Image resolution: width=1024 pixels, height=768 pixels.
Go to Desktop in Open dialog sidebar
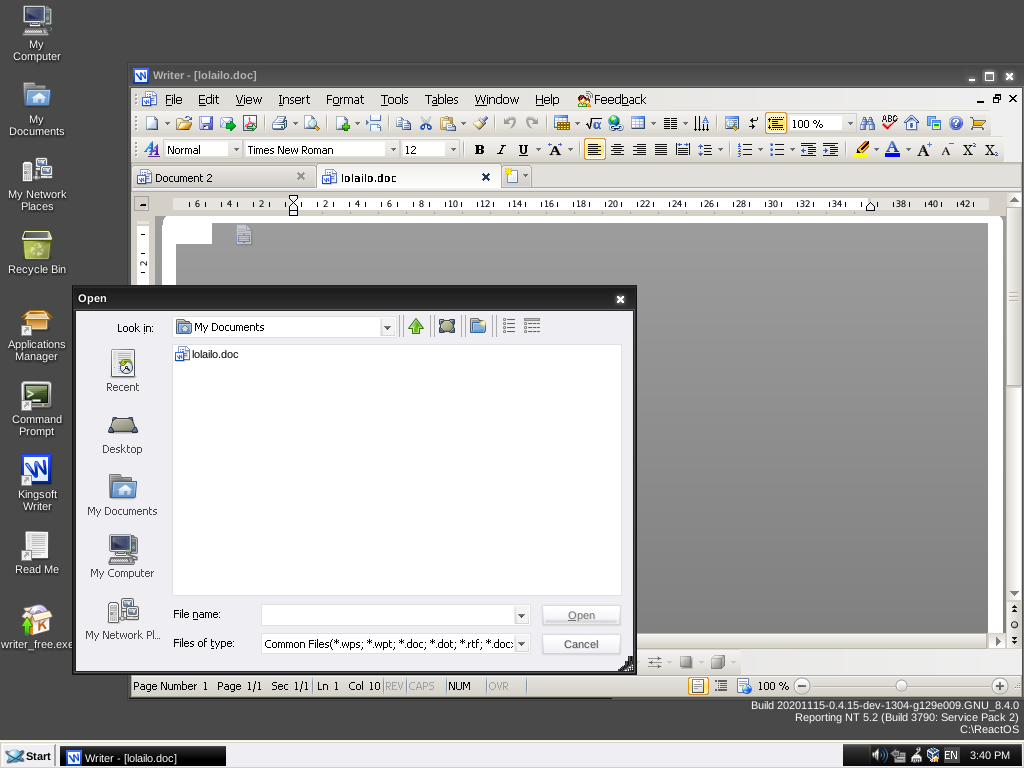tap(122, 434)
